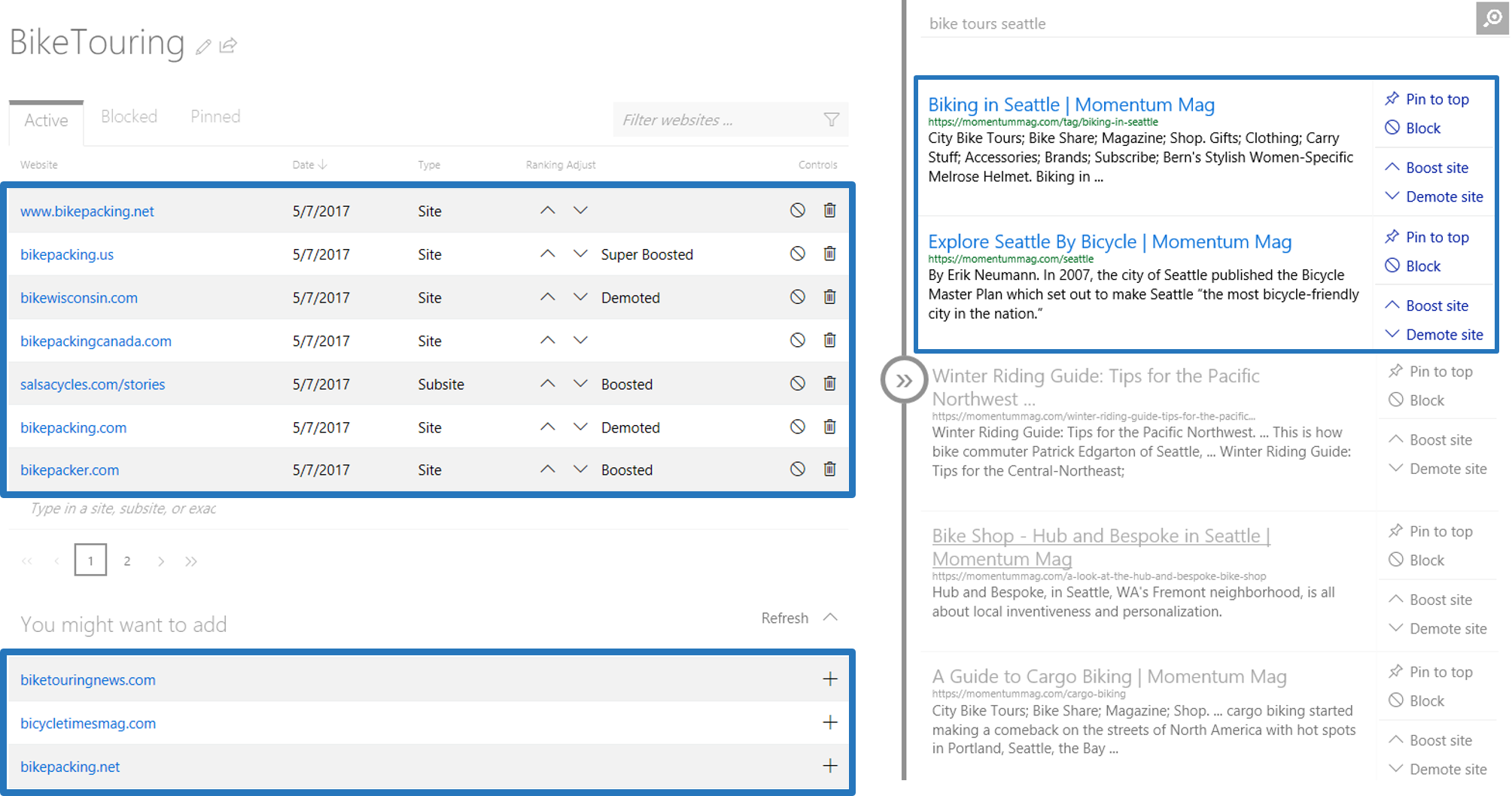Boost bikepacking.us ranking with up arrow
The width and height of the screenshot is (1512, 796).
pos(548,254)
